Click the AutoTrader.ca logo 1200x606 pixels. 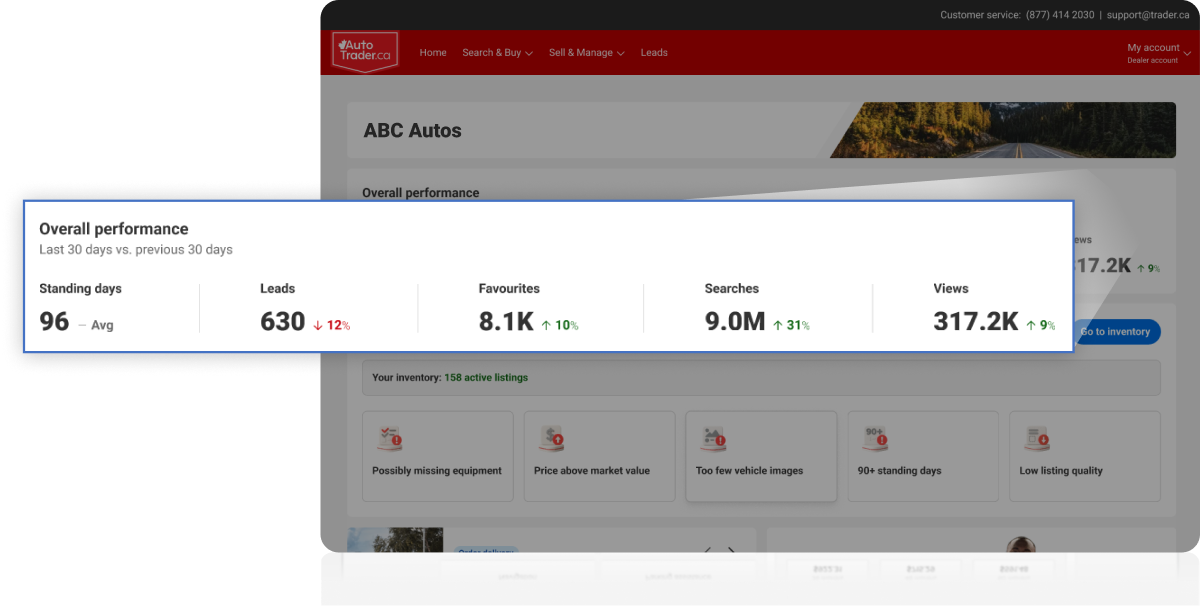click(365, 52)
